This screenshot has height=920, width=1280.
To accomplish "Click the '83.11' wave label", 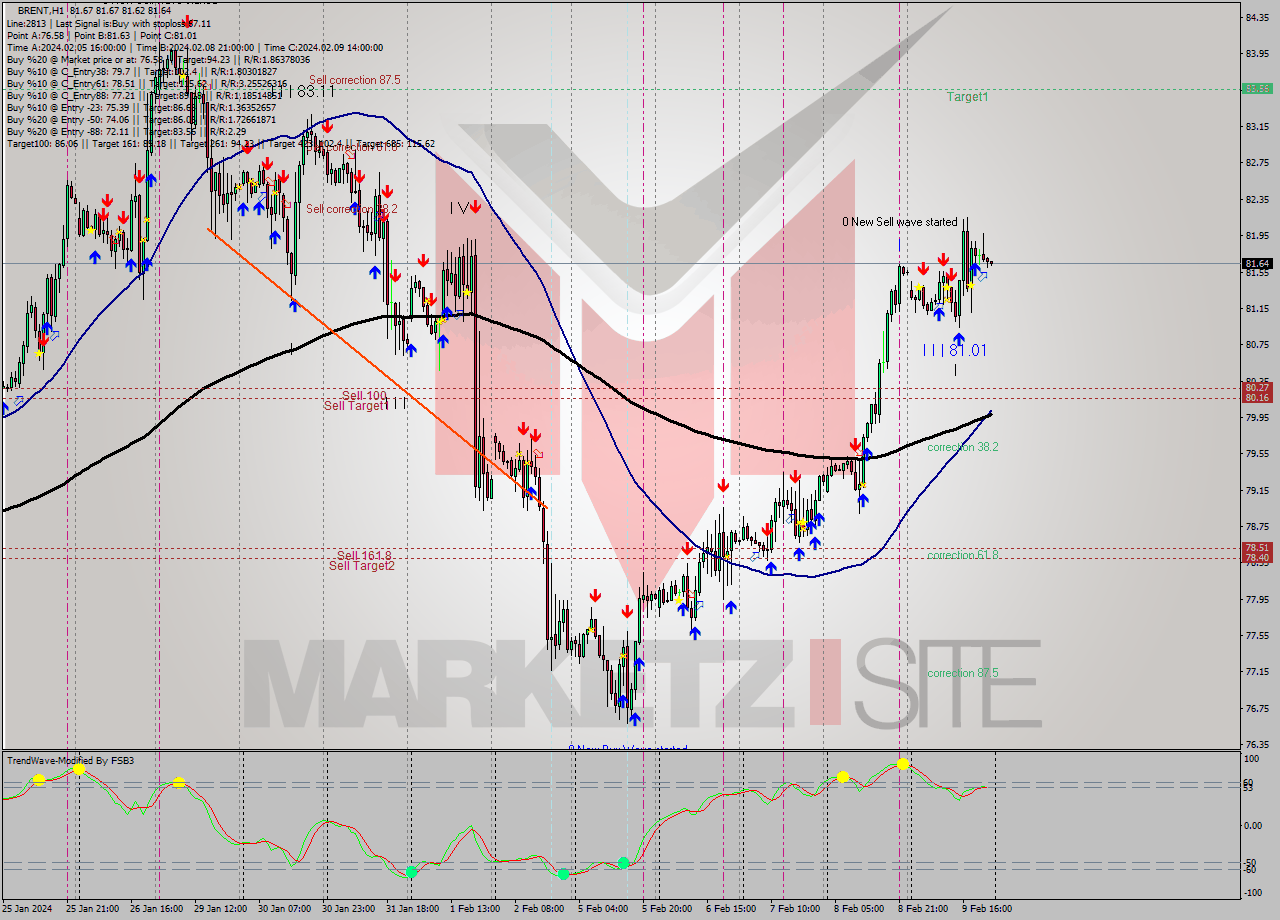I will click(314, 91).
